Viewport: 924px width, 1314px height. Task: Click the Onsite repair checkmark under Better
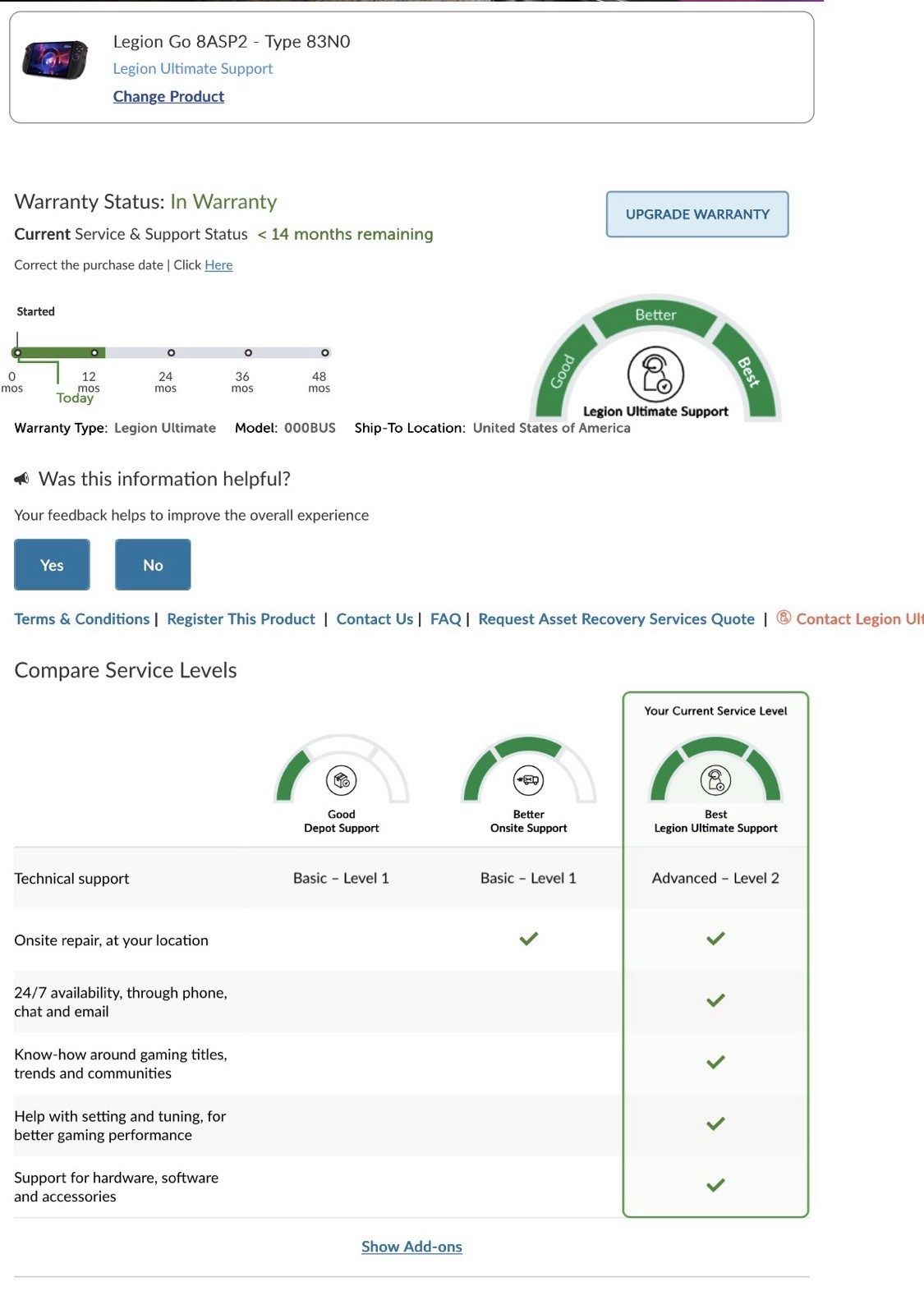[x=529, y=939]
